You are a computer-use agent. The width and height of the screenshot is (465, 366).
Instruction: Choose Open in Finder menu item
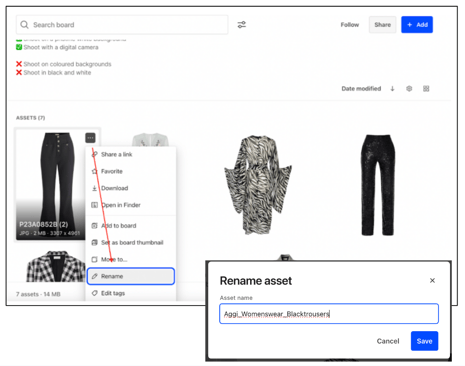pos(130,205)
